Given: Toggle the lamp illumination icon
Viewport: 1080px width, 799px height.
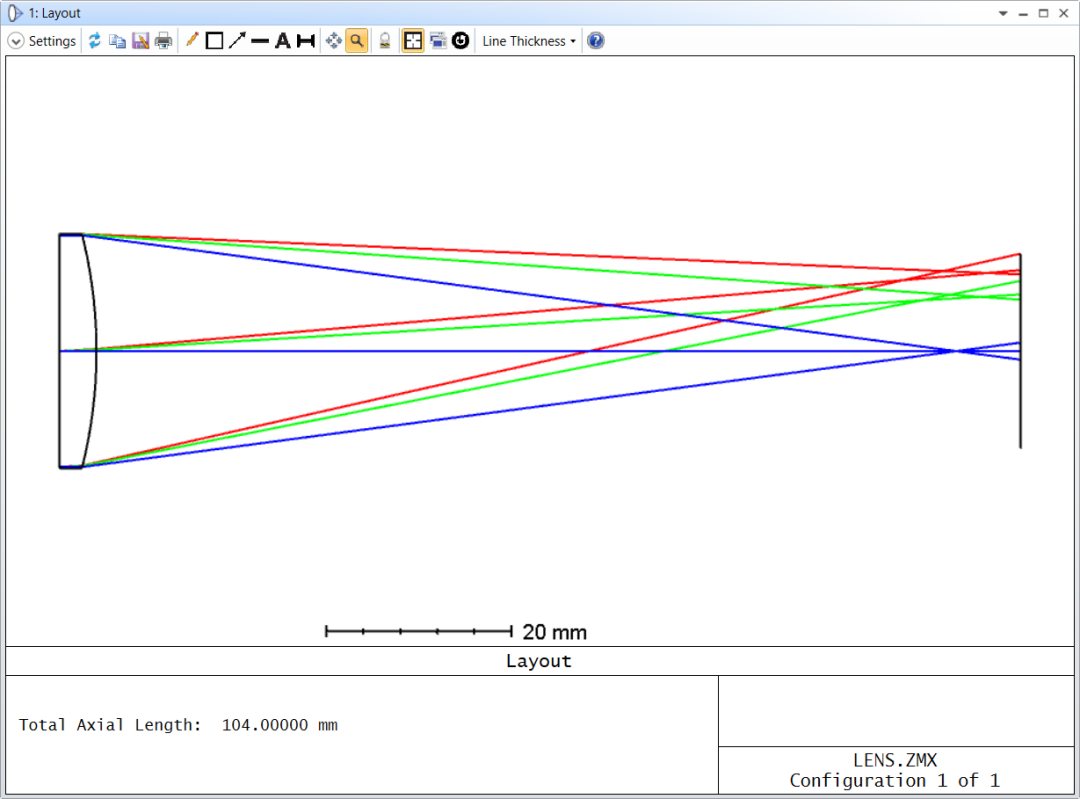Looking at the screenshot, I should click(x=384, y=40).
